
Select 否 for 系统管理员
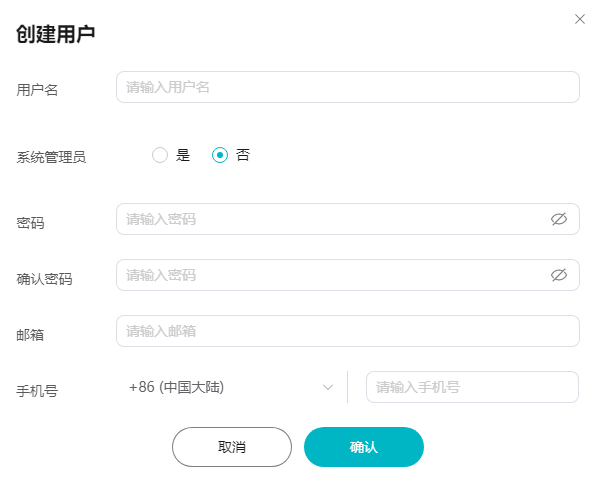[x=220, y=155]
